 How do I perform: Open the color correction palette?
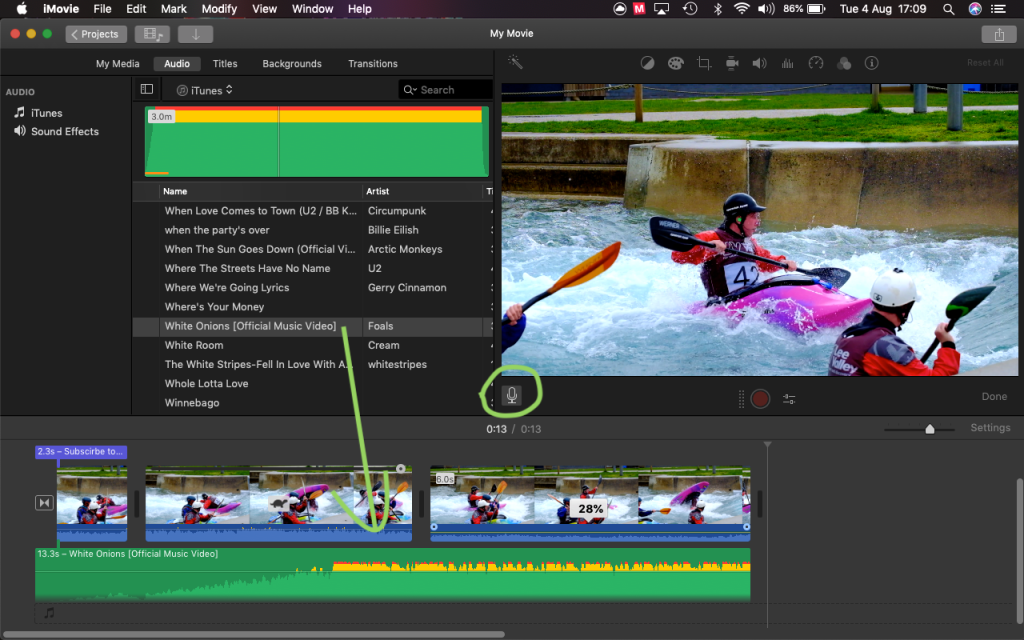pyautogui.click(x=675, y=63)
